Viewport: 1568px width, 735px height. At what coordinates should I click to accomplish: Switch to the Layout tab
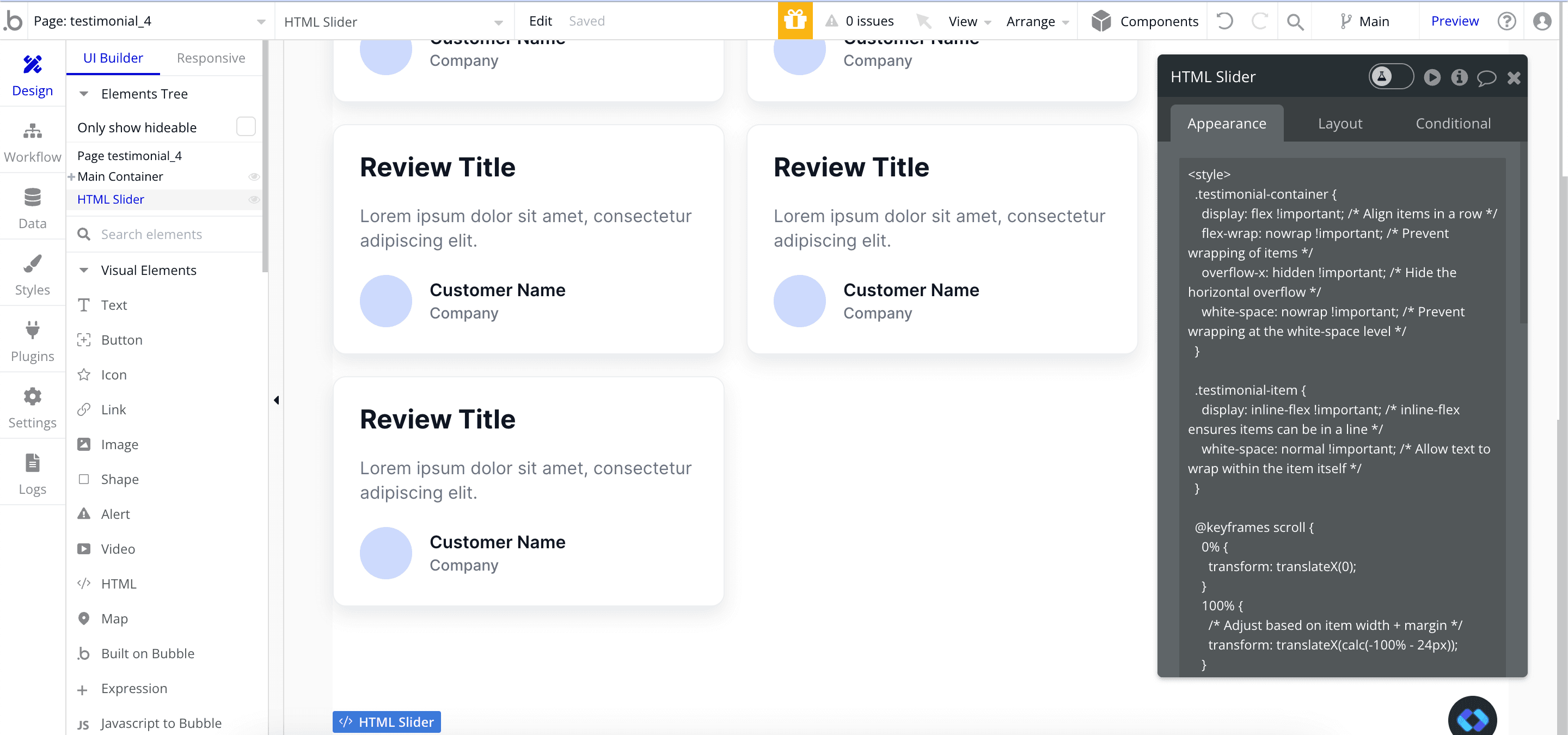pyautogui.click(x=1340, y=124)
